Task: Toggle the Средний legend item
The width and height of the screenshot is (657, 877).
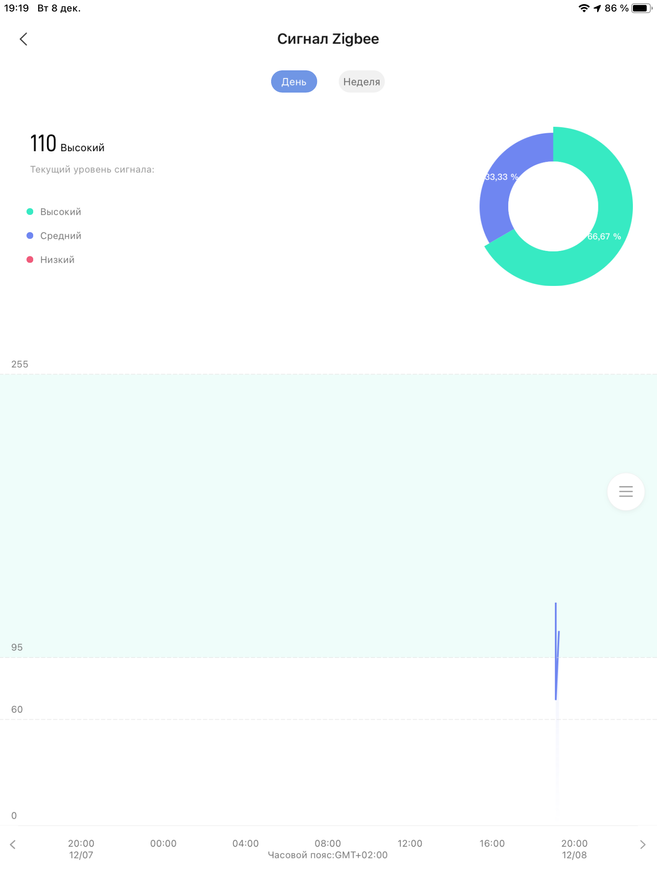Action: click(54, 236)
